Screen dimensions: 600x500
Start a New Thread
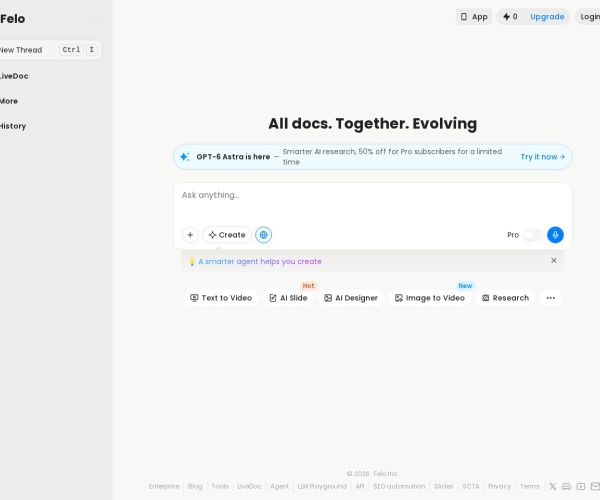click(x=49, y=50)
